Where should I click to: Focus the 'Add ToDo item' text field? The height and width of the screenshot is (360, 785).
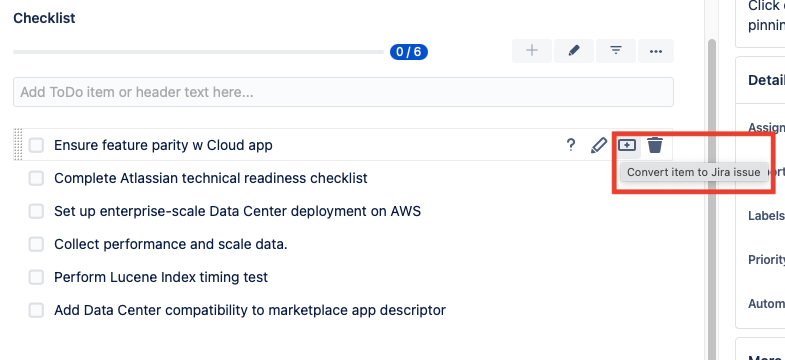coord(343,92)
